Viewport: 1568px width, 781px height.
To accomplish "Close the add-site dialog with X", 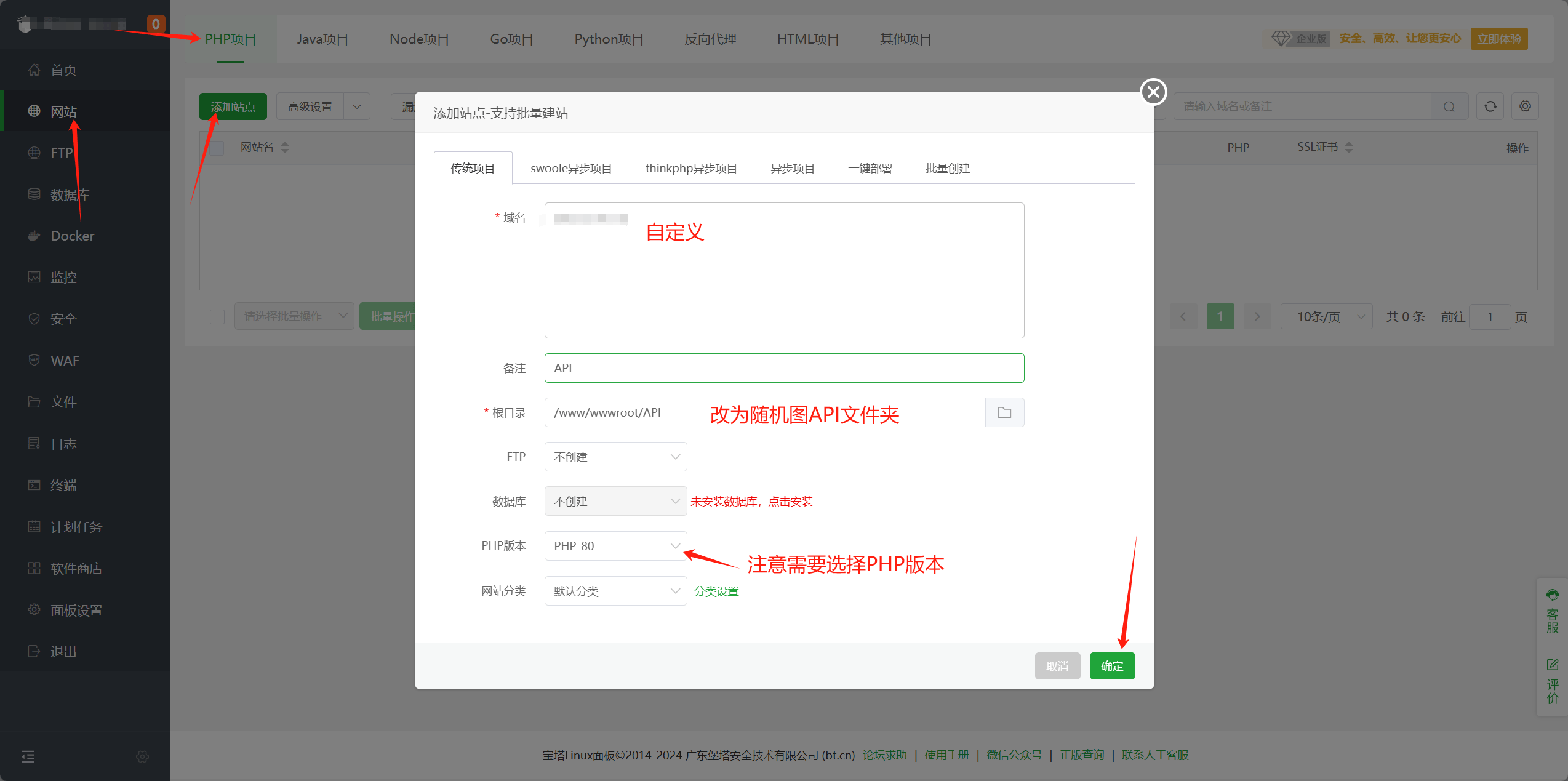I will pyautogui.click(x=1153, y=92).
